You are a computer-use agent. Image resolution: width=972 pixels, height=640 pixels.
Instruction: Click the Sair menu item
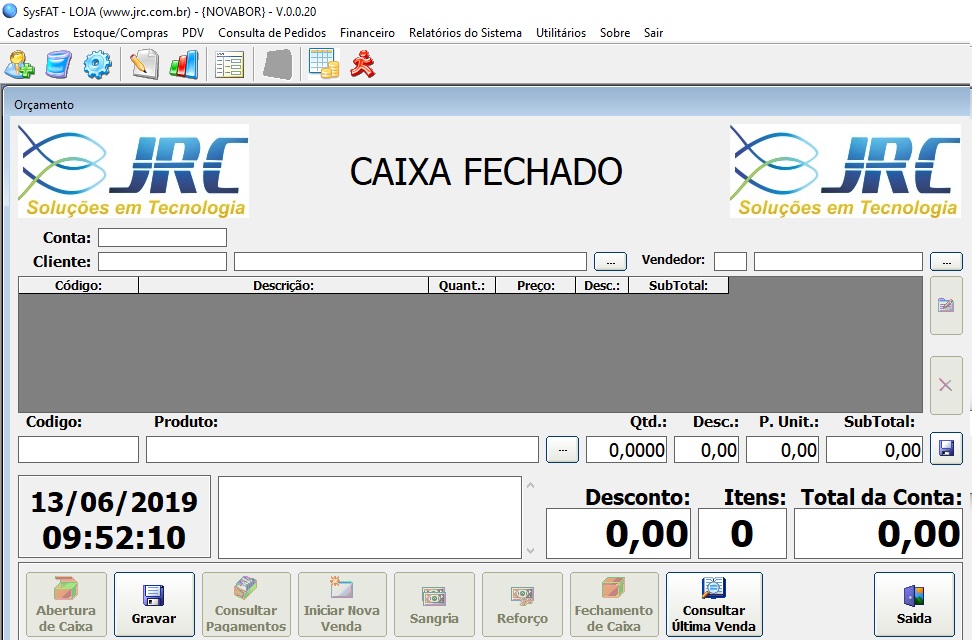coord(653,33)
